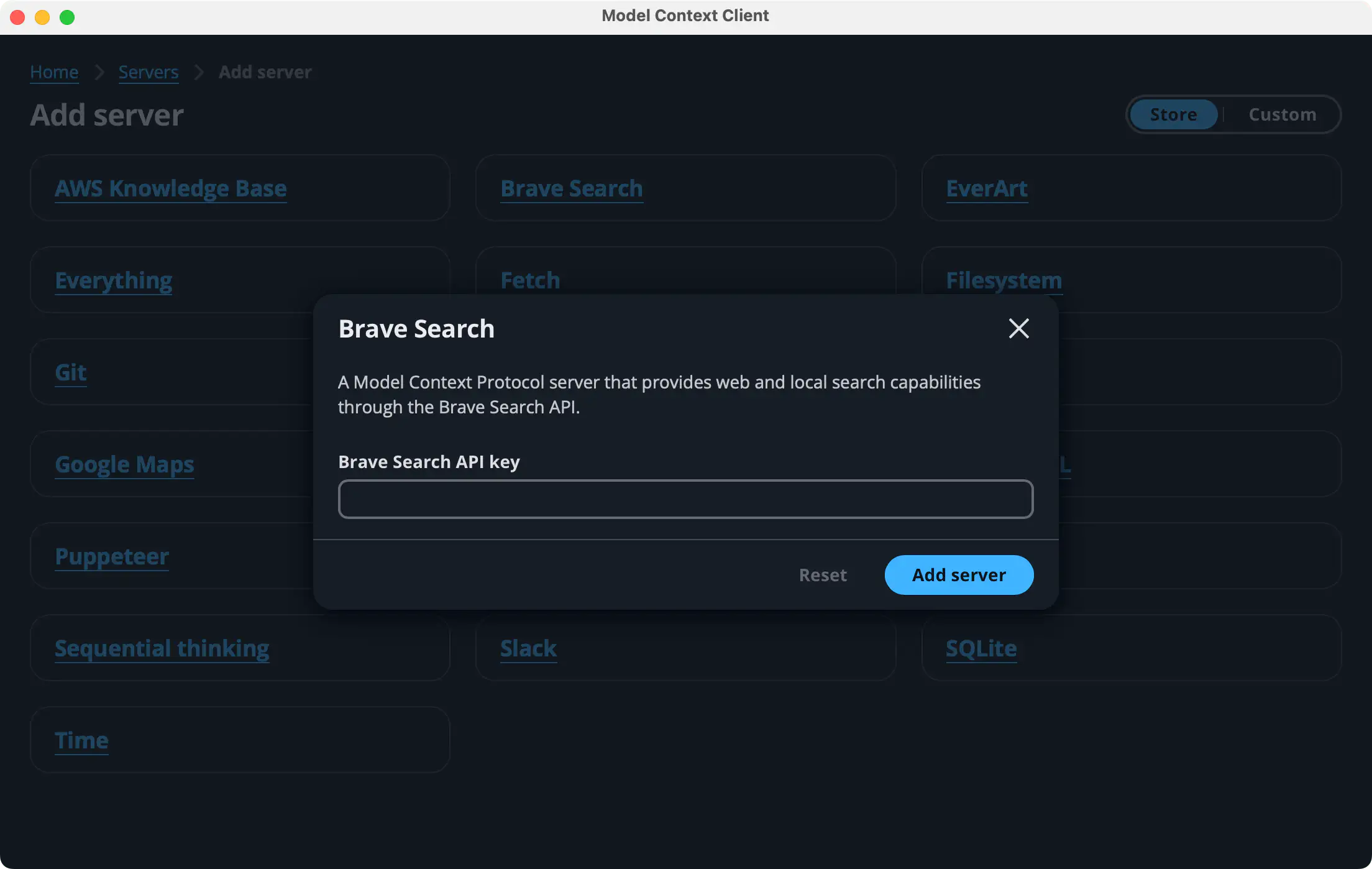
Task: Click the Brave Search card link
Action: (x=571, y=188)
